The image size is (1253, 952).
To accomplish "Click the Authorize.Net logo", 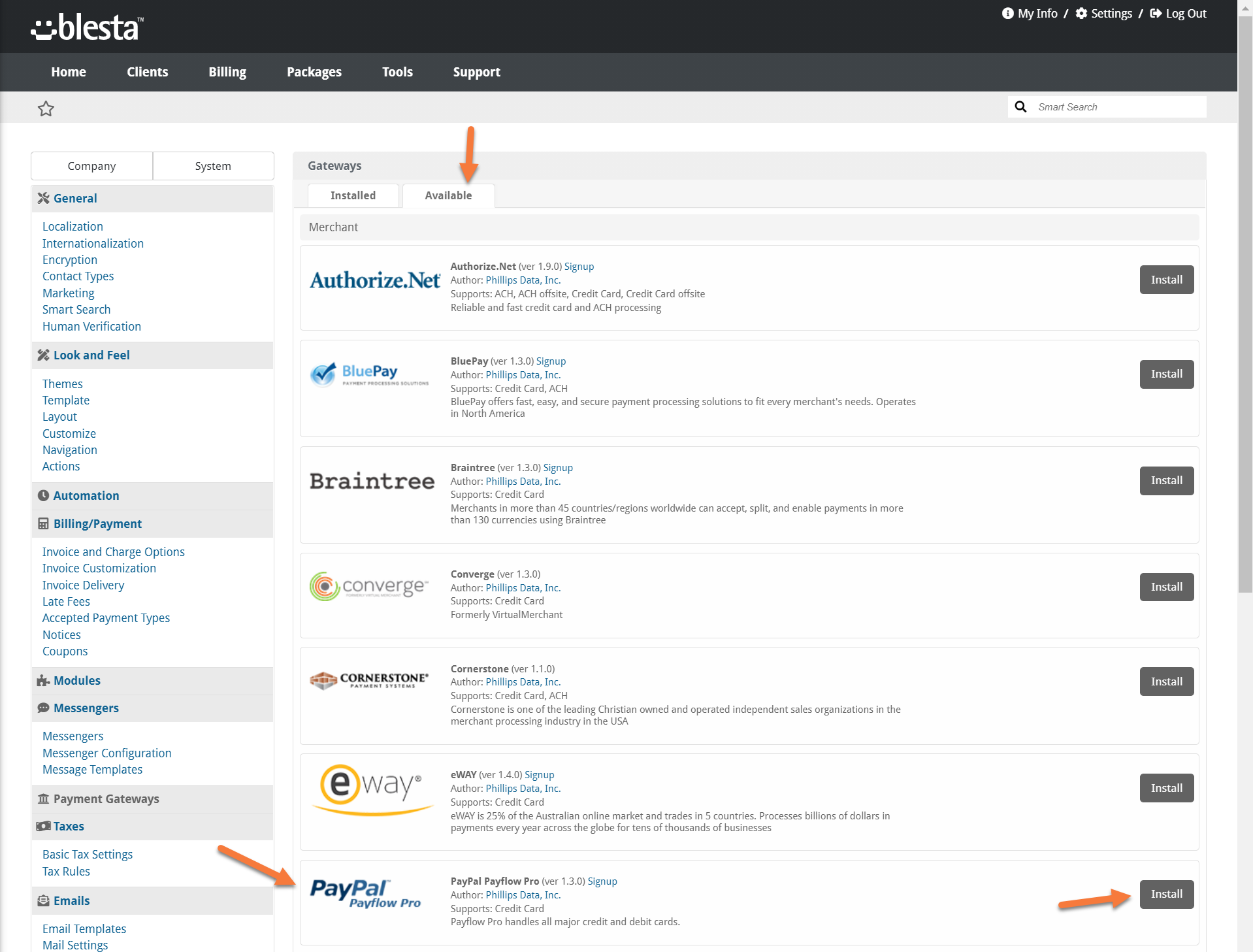I will click(x=375, y=280).
